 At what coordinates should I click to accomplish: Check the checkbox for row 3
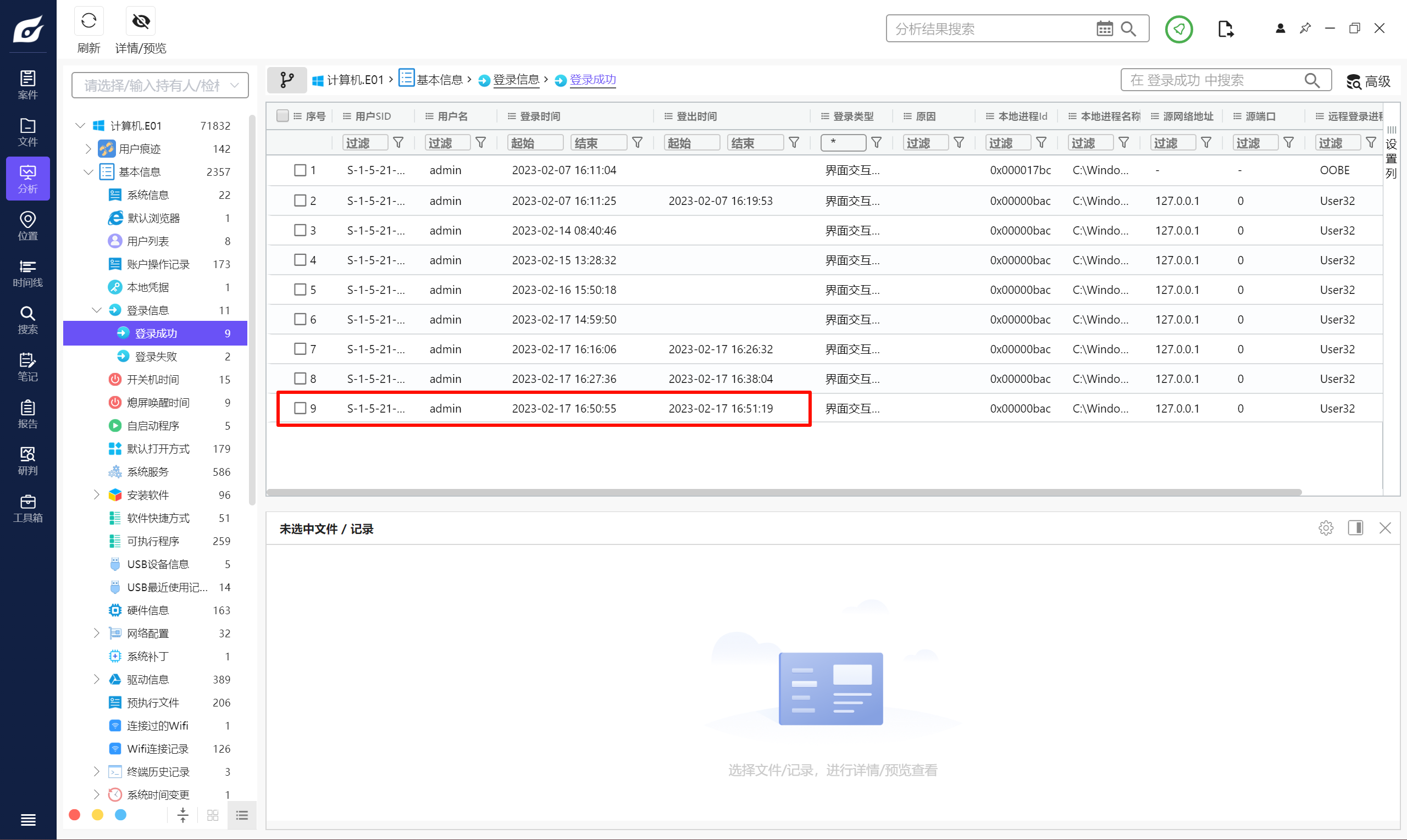pyautogui.click(x=300, y=230)
